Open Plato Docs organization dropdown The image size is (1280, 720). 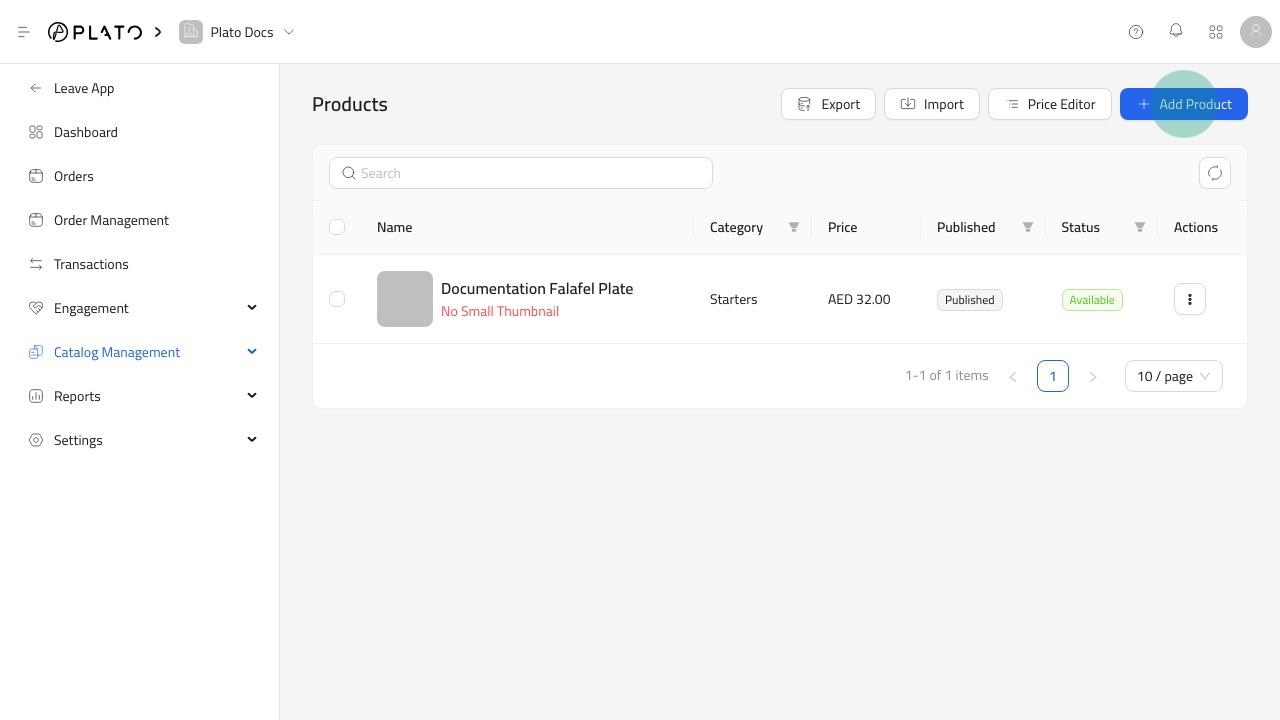289,32
